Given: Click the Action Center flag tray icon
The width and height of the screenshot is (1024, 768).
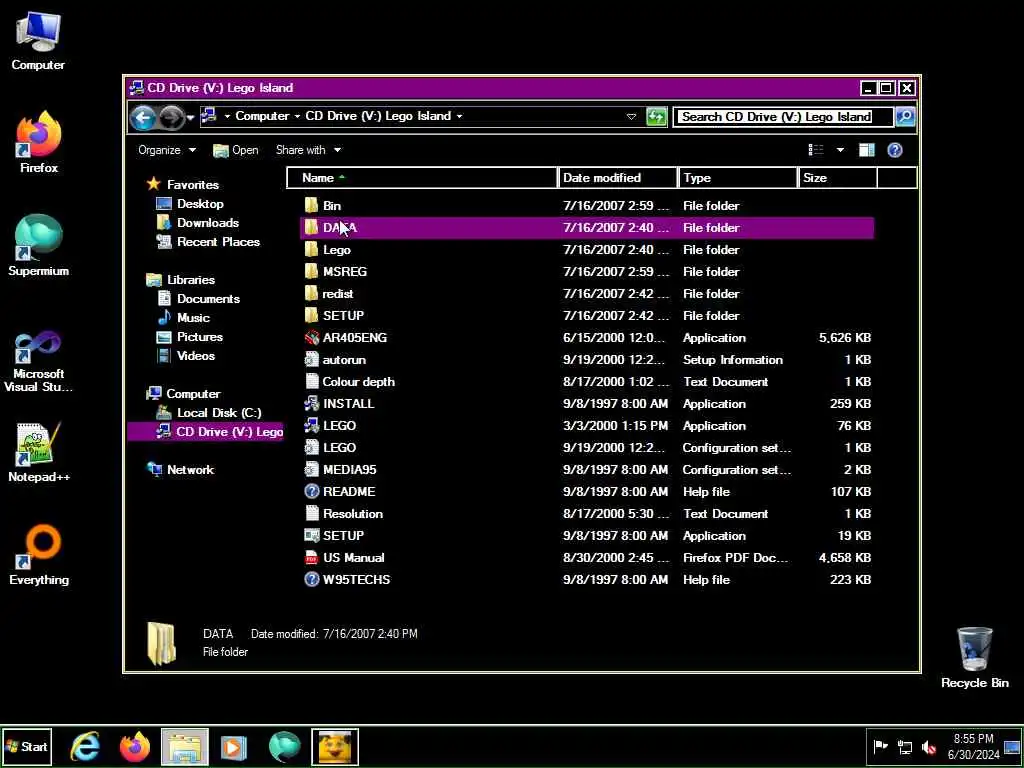Looking at the screenshot, I should coord(880,747).
